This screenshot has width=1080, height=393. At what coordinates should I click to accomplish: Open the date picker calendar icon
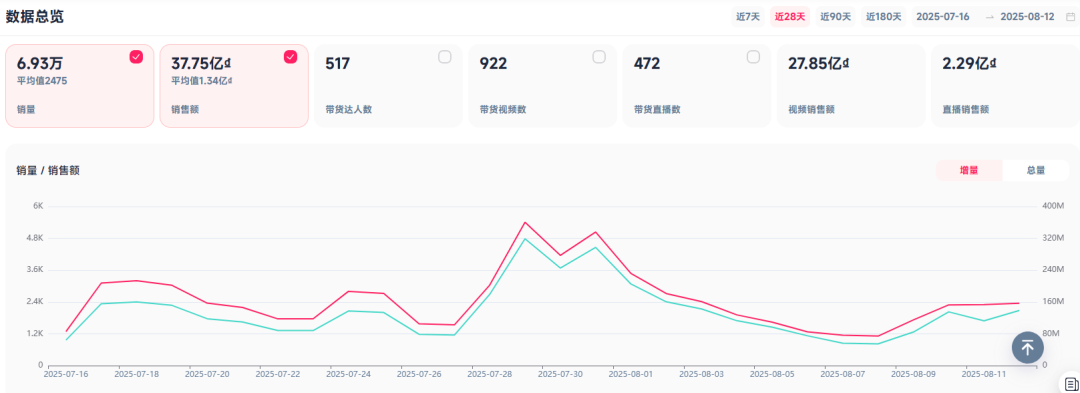(1070, 17)
